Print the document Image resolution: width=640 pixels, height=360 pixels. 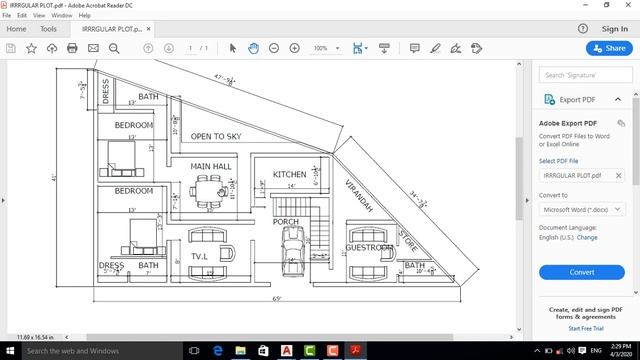(72, 49)
